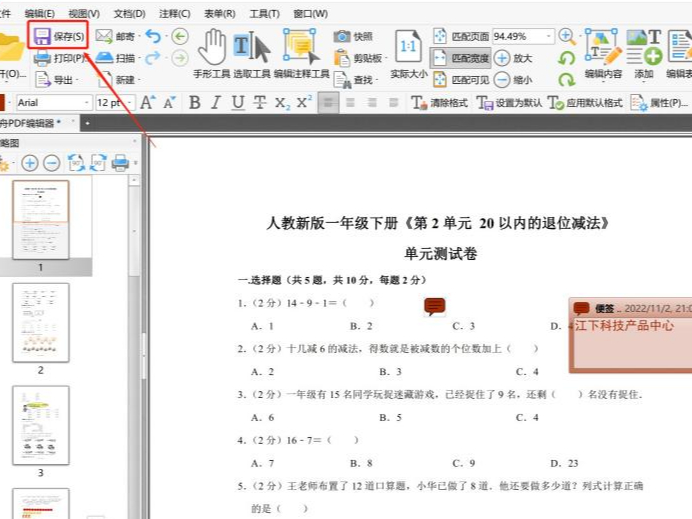Open the Tools (工具) menu

(x=264, y=14)
